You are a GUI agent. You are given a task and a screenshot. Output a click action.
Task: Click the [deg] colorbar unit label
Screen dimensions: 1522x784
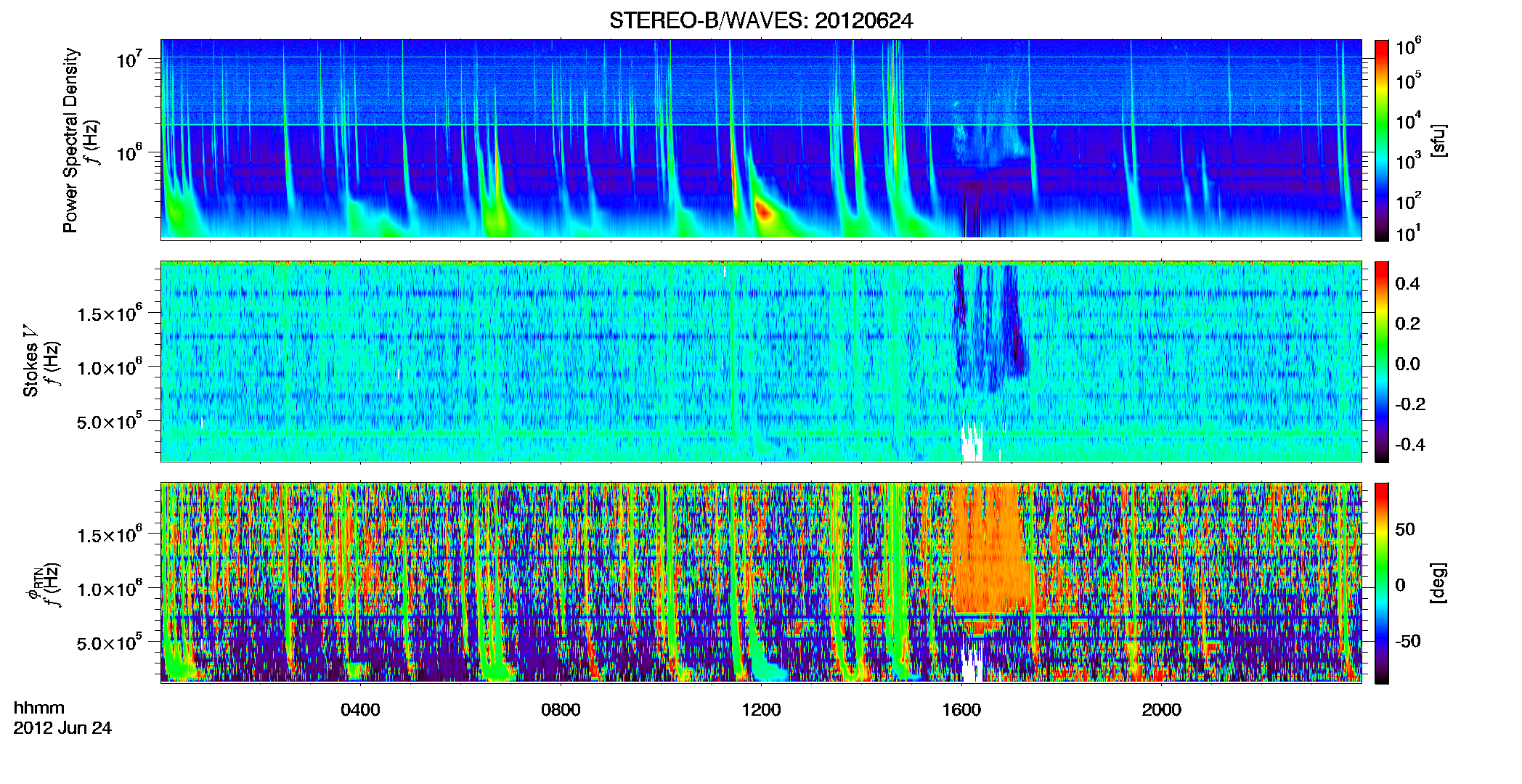1438,583
